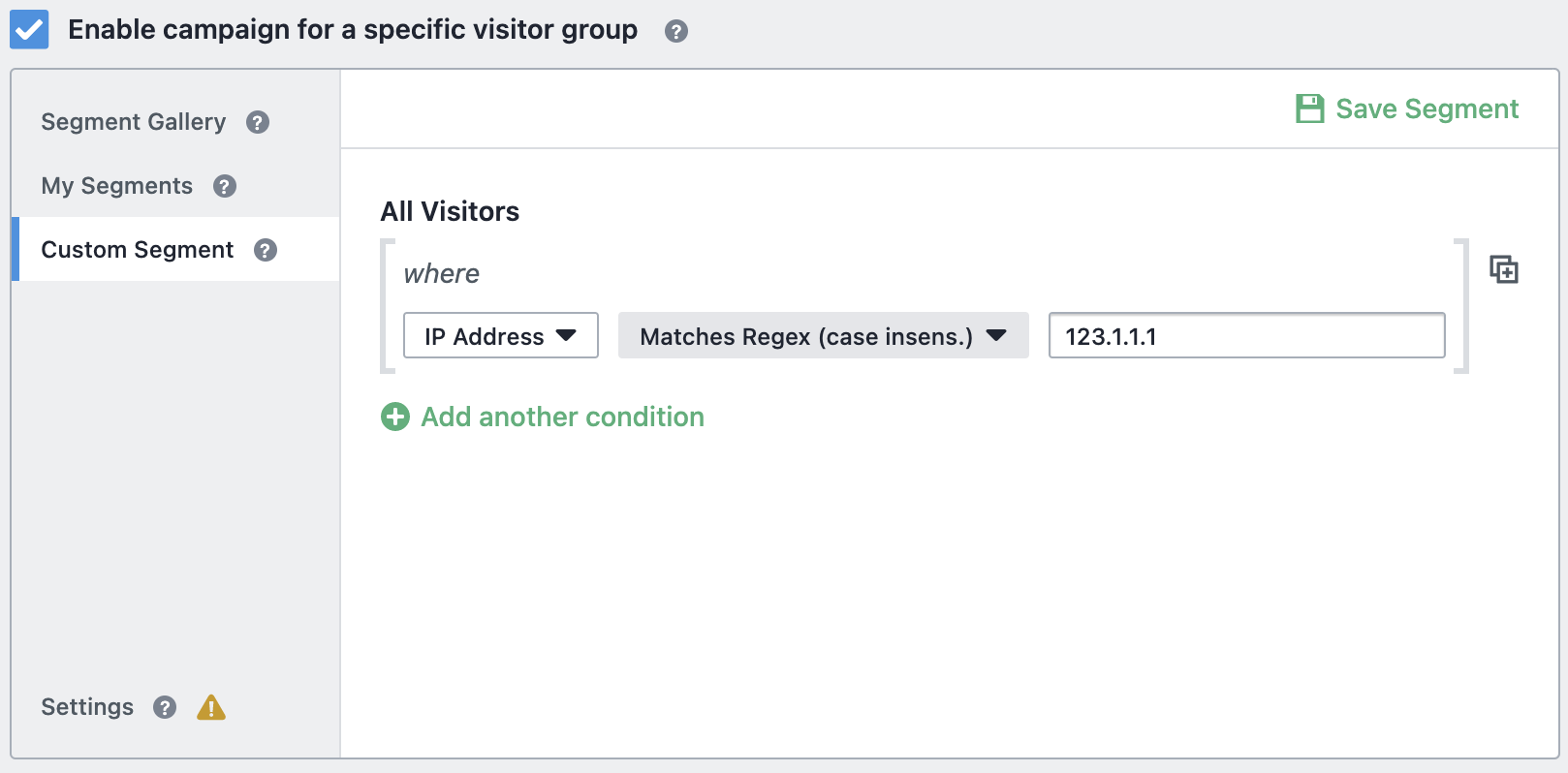Click the Save Segment link
Viewport: 1568px width, 773px height.
click(x=1427, y=108)
